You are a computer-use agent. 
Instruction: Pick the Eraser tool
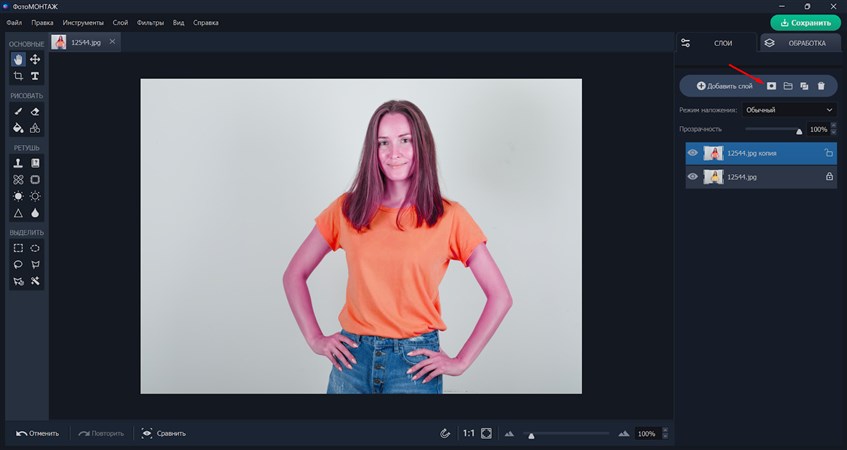click(x=35, y=112)
